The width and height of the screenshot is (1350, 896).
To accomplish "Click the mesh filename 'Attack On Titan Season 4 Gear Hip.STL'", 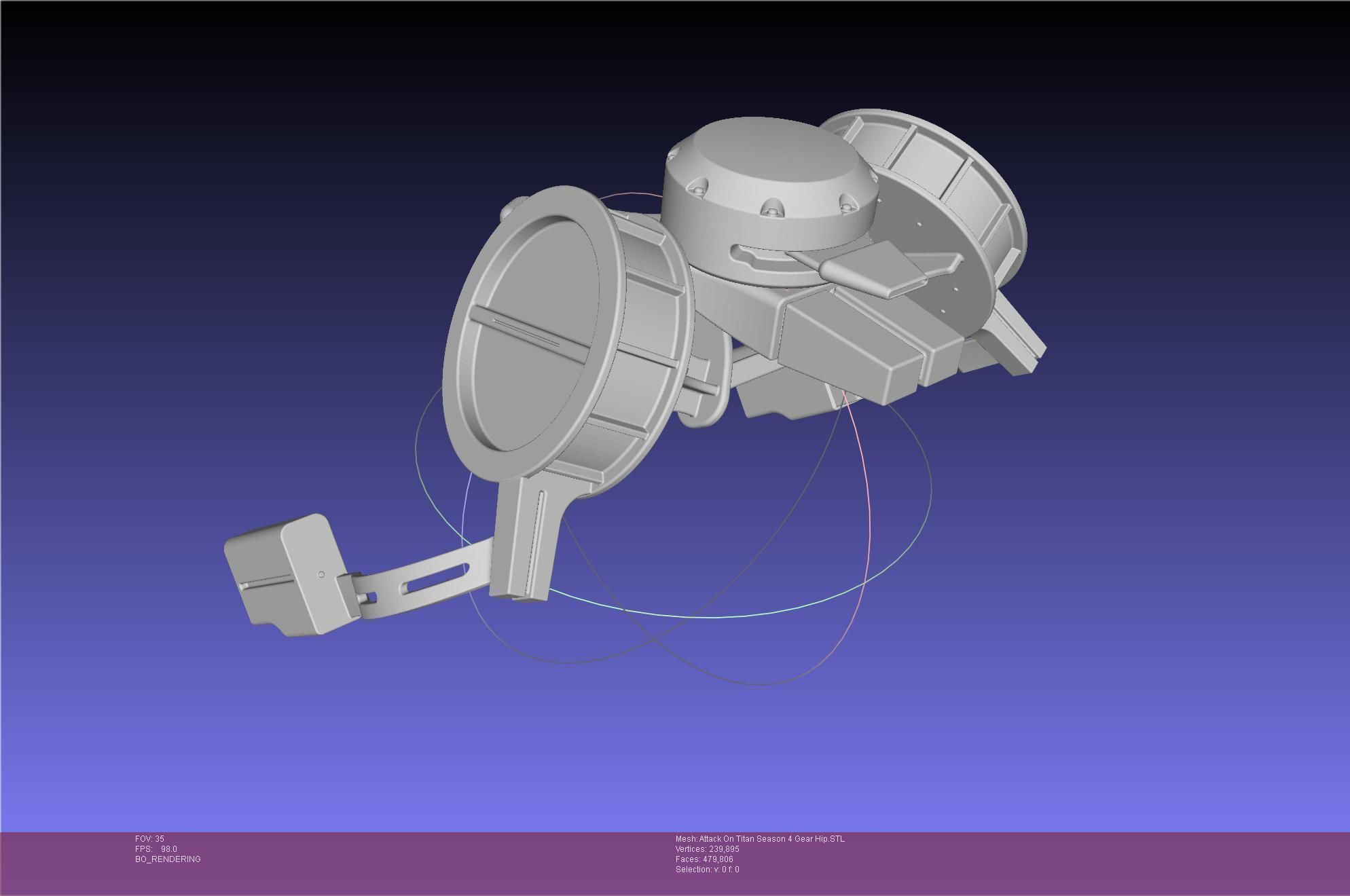I will (771, 839).
